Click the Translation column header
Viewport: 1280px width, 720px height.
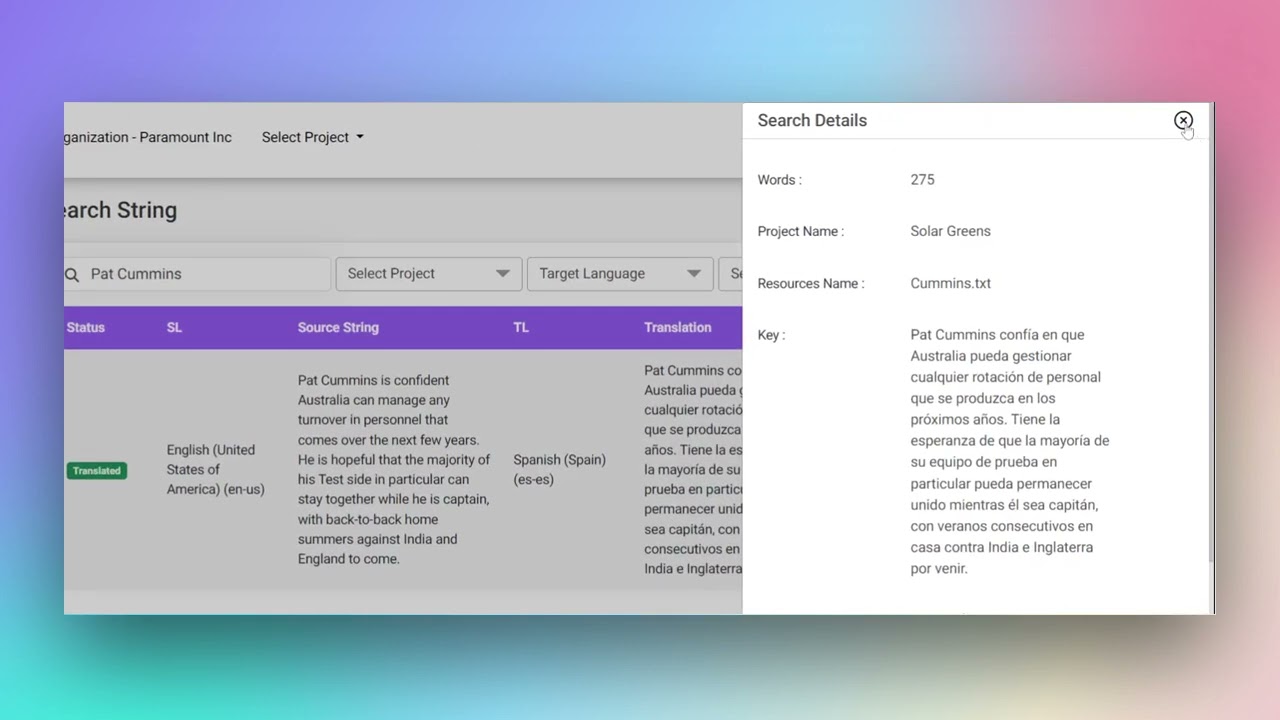pos(678,327)
